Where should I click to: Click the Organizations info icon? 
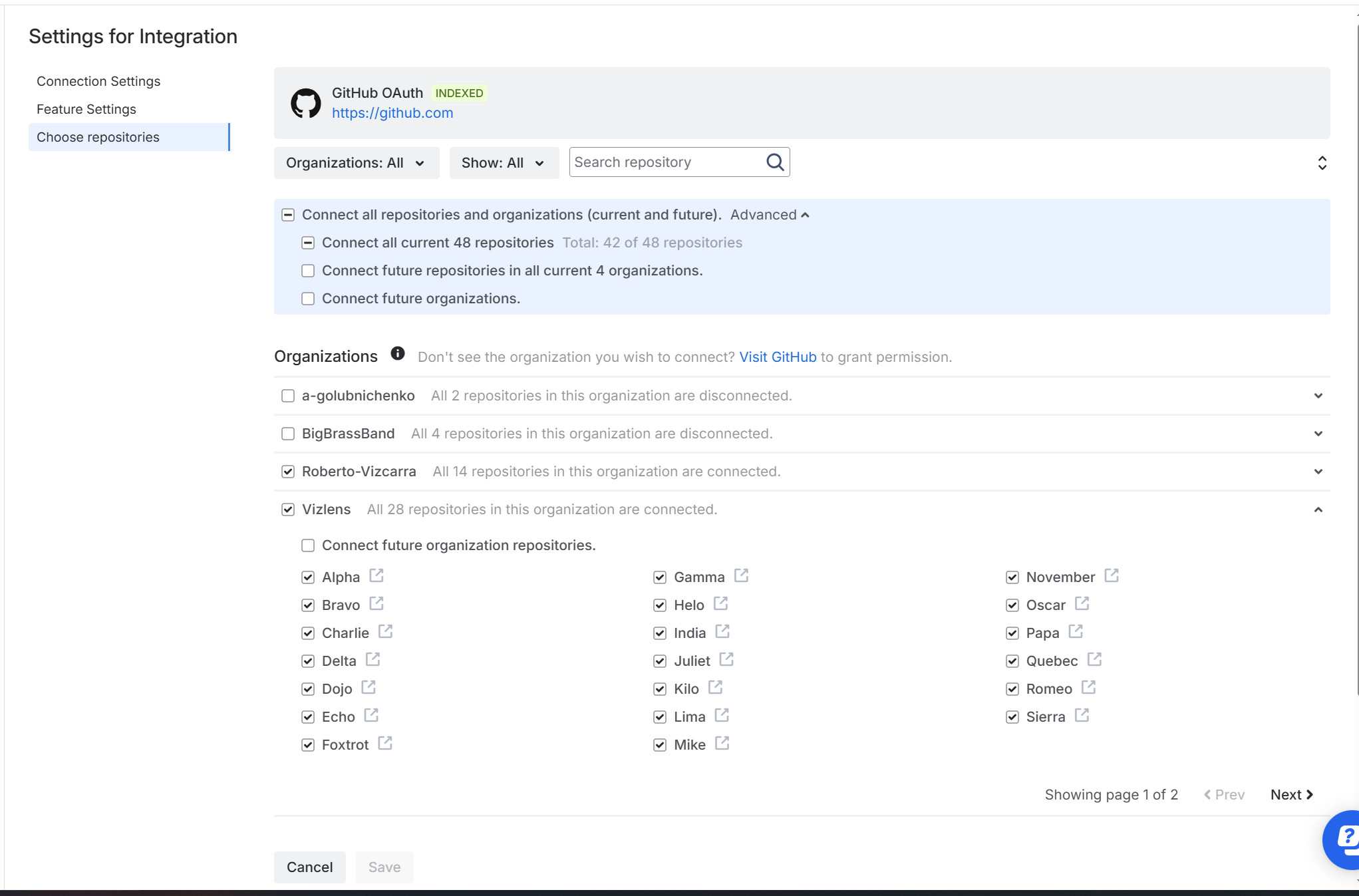(398, 354)
